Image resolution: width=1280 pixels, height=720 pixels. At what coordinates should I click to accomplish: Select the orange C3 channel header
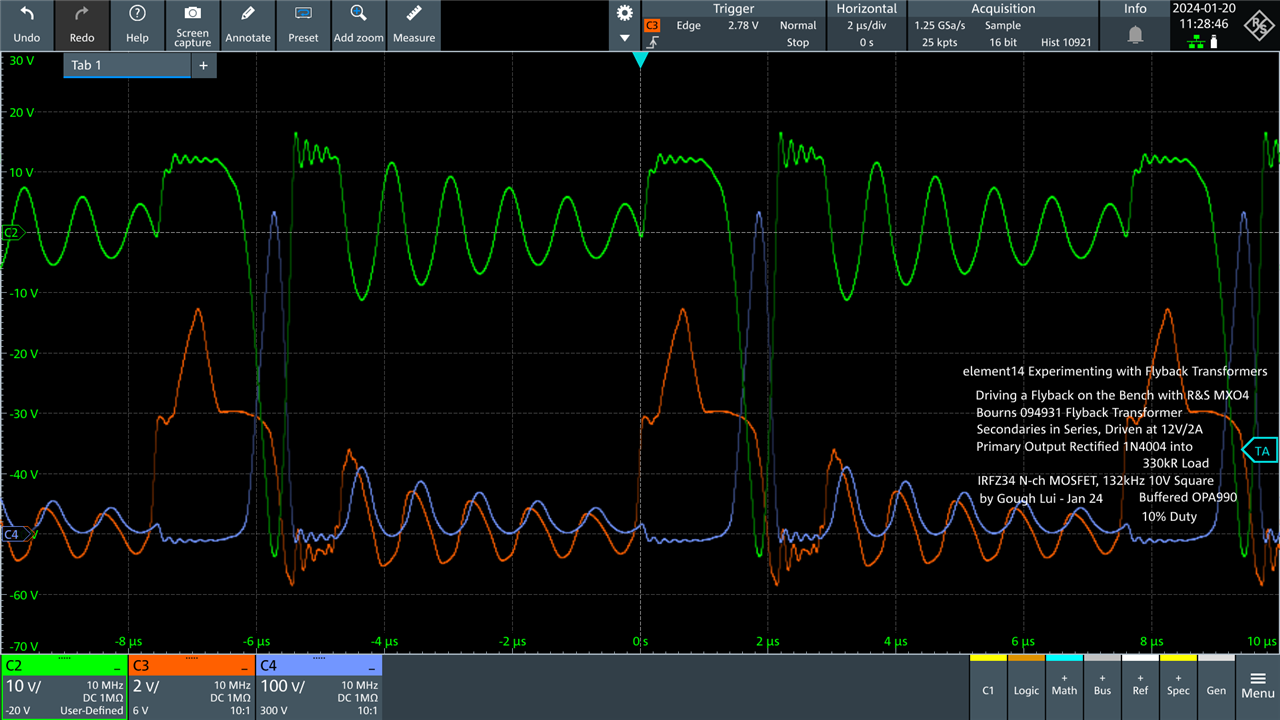[191, 665]
